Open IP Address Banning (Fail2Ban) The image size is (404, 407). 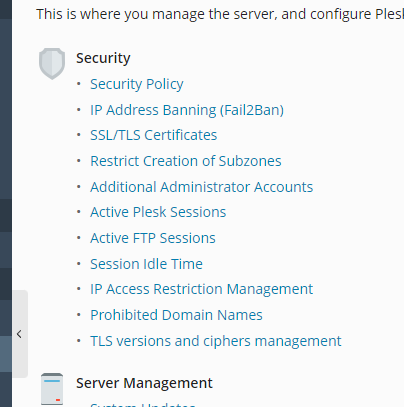tap(187, 110)
